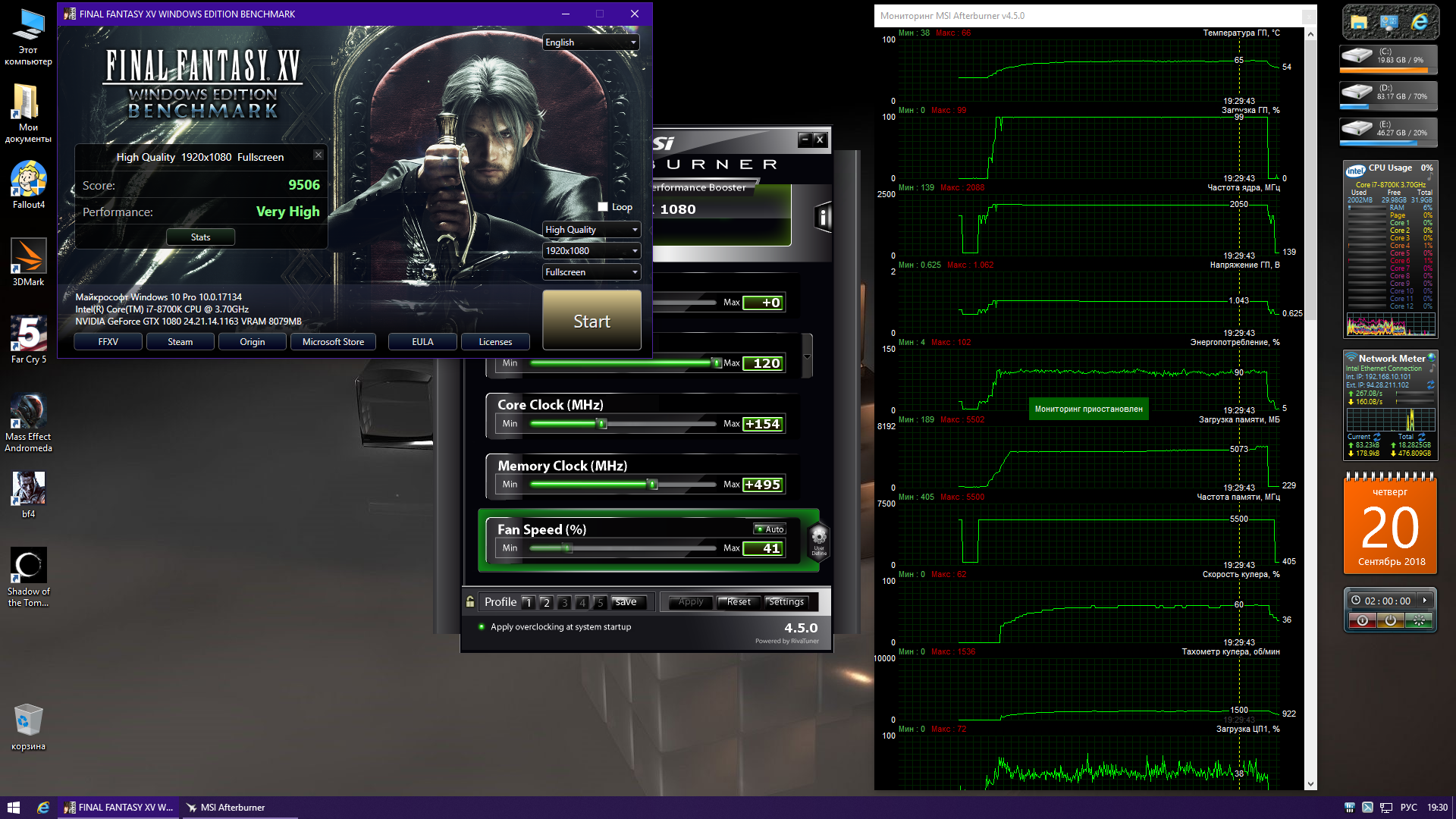Select profile slot 2
Viewport: 1456px width, 819px height.
point(546,602)
